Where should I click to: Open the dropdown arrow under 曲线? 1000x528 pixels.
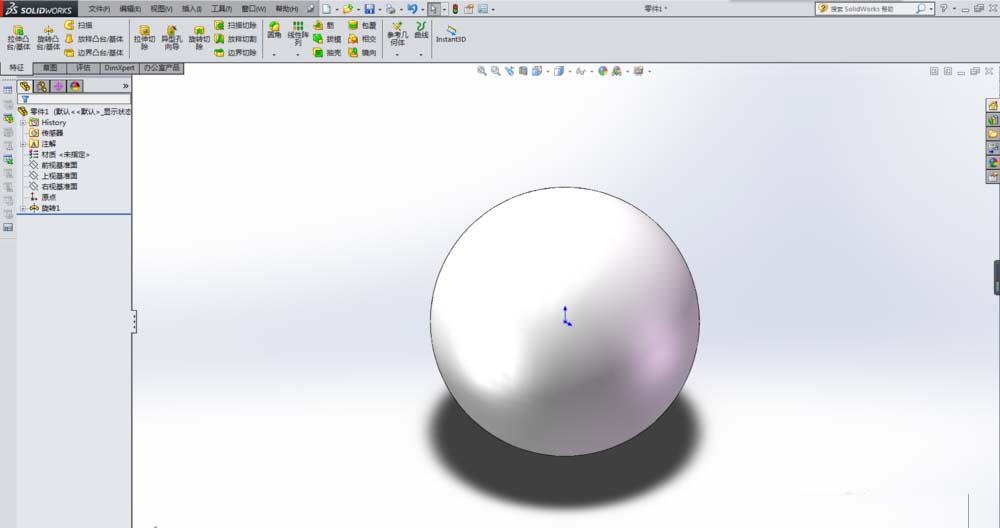(421, 55)
